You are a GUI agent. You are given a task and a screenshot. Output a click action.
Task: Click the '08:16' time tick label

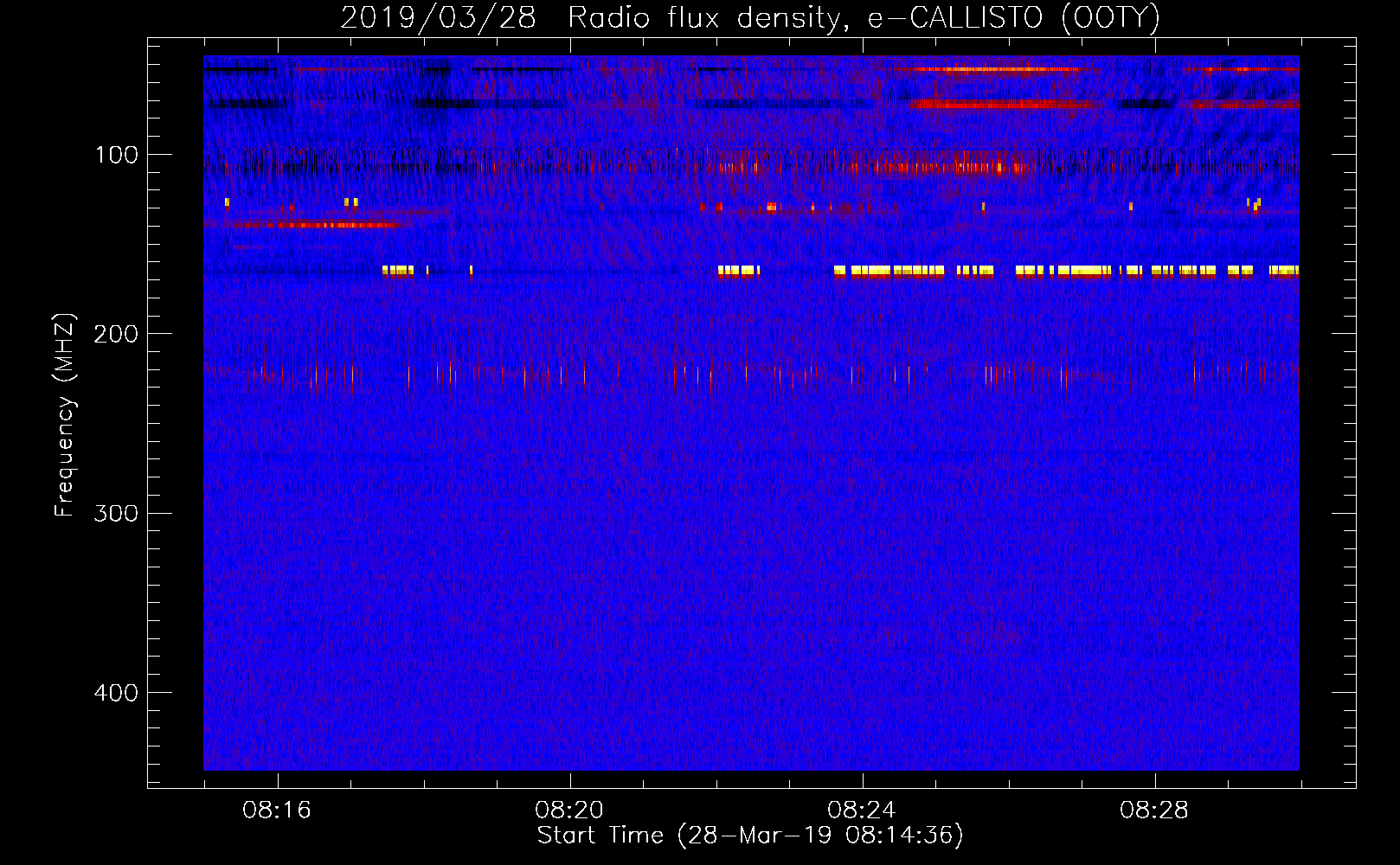[x=277, y=811]
